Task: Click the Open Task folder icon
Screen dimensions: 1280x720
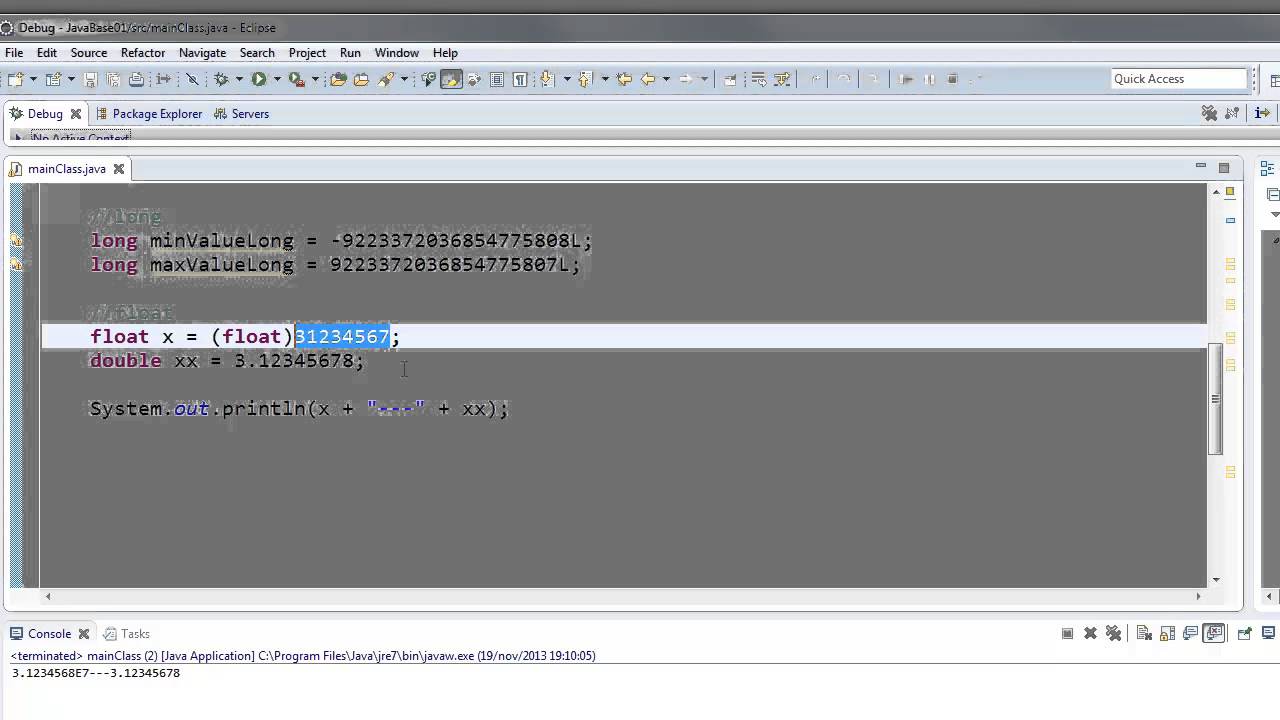Action: coord(361,79)
